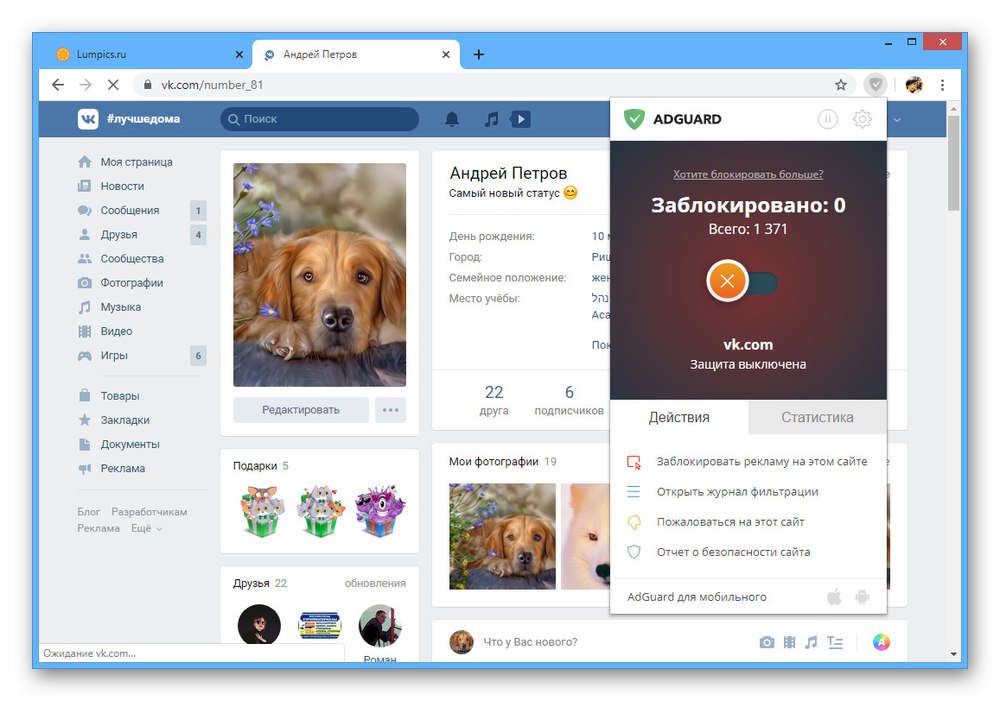The height and width of the screenshot is (701, 1000).
Task: Open a new browser tab
Action: pyautogui.click(x=478, y=55)
